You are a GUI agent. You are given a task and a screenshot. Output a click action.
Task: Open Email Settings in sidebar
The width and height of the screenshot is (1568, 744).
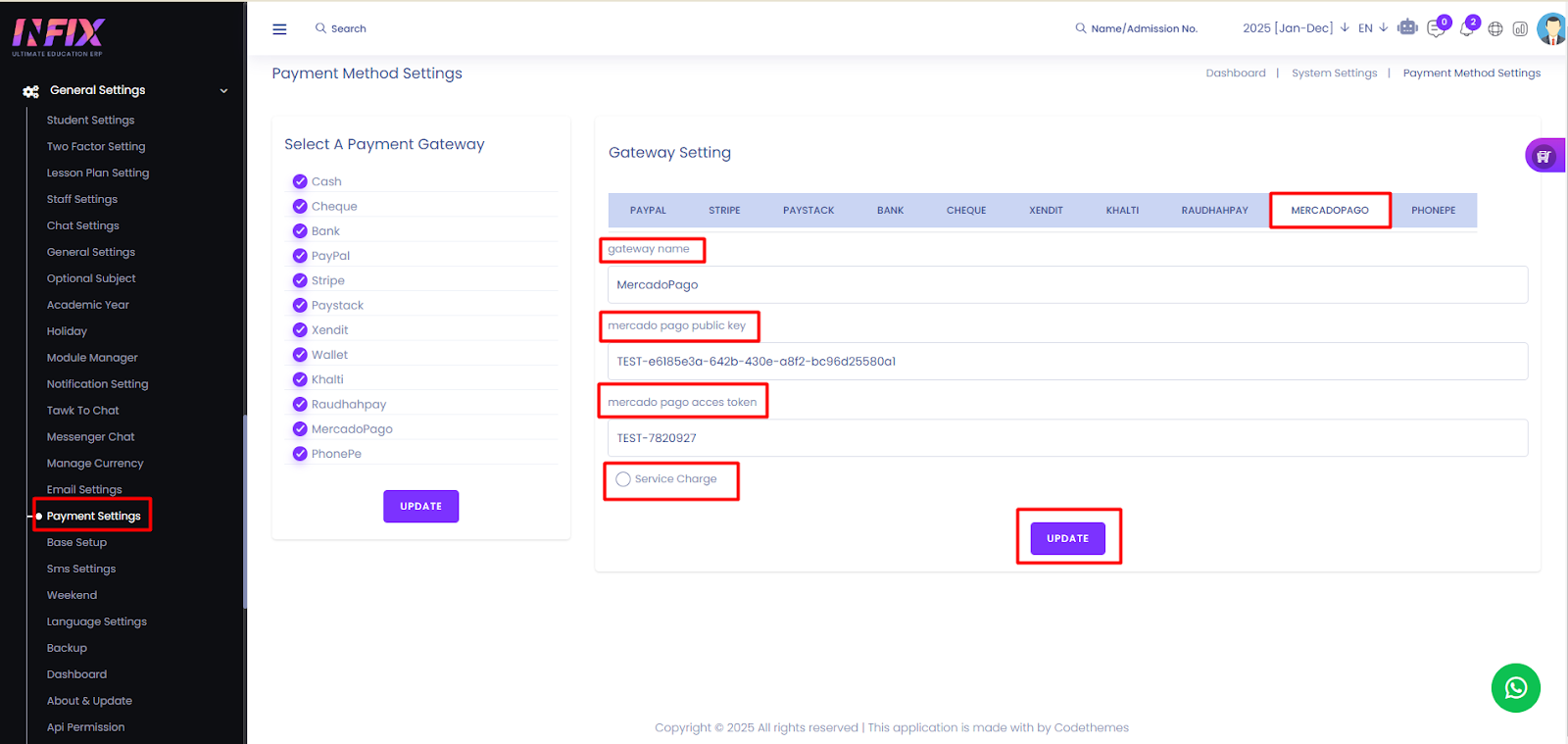(84, 490)
